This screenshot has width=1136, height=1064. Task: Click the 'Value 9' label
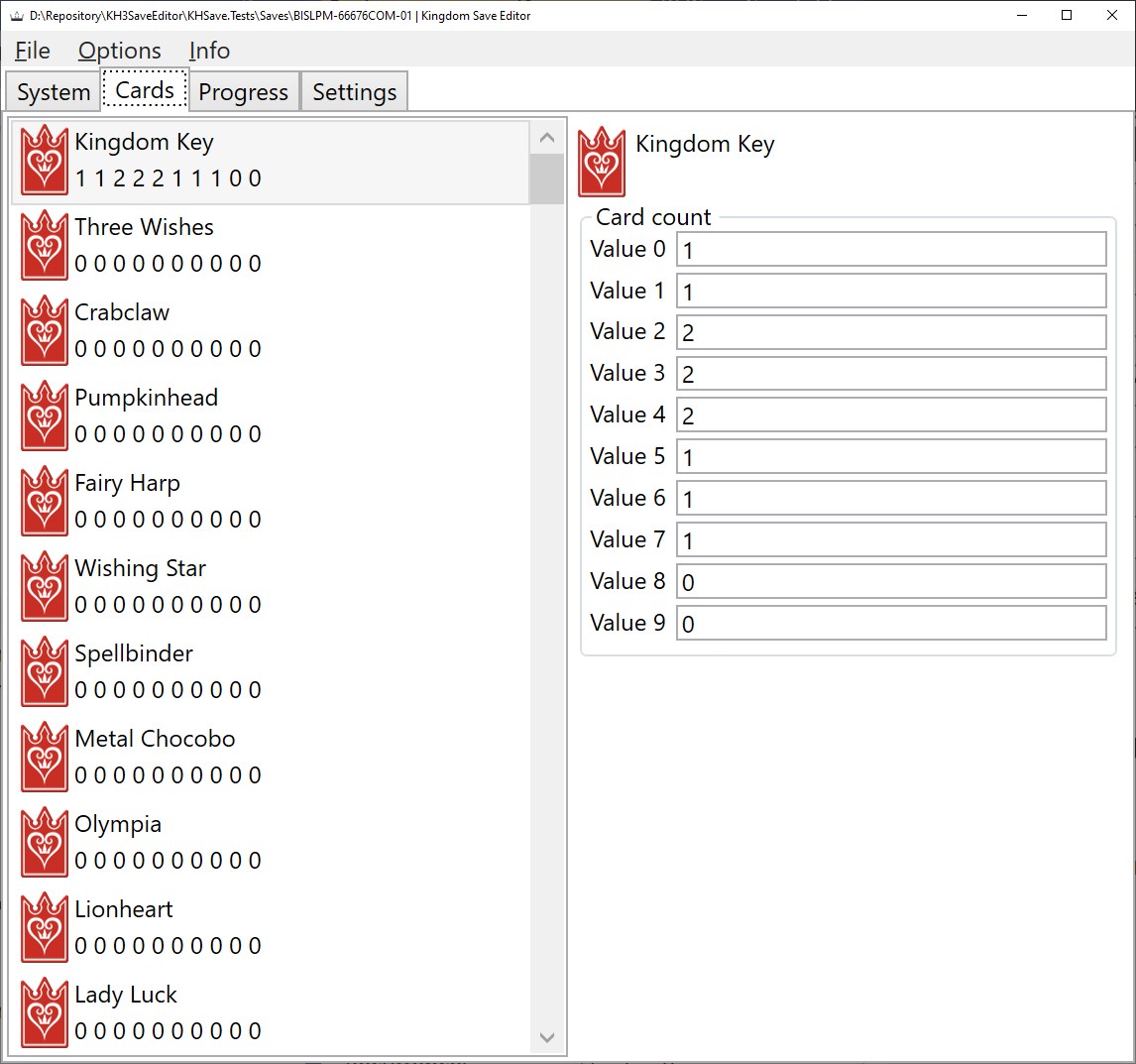click(x=628, y=623)
